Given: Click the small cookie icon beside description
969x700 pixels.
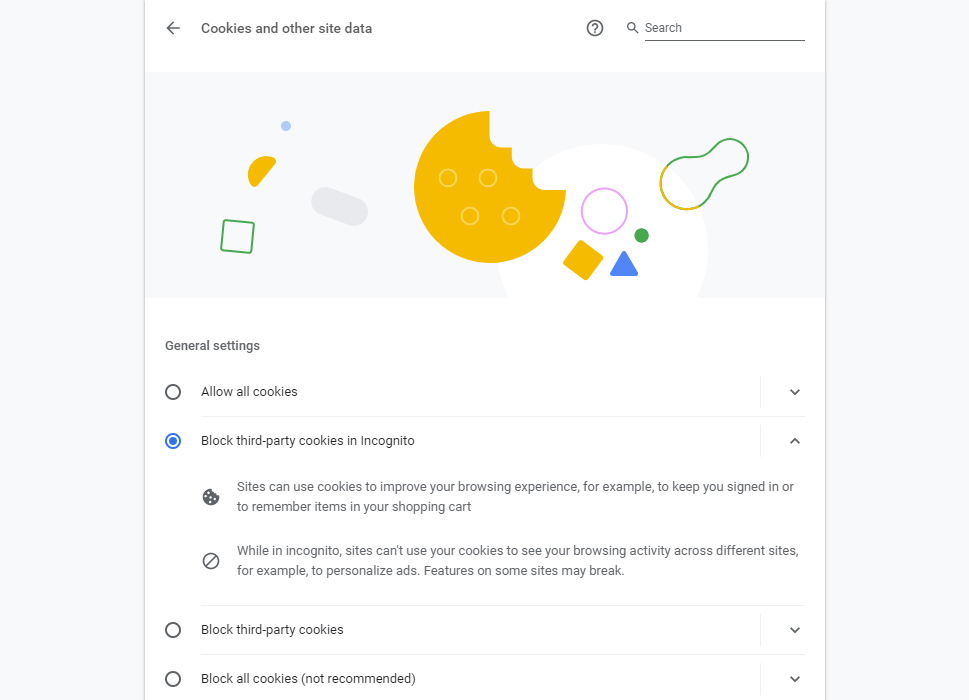Looking at the screenshot, I should coord(211,497).
